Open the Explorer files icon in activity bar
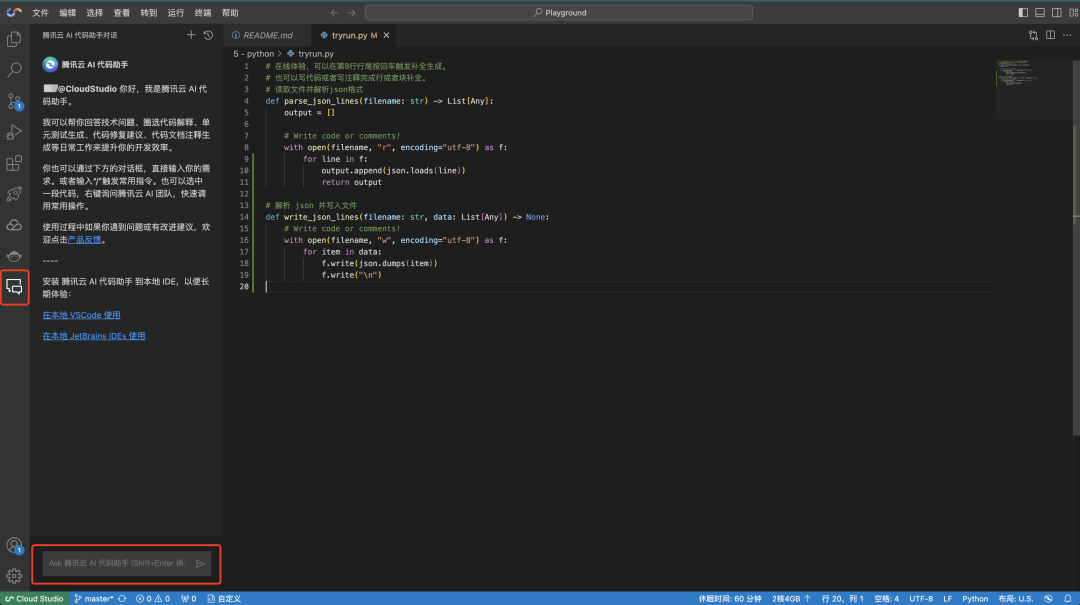The width and height of the screenshot is (1080, 605). [x=15, y=39]
